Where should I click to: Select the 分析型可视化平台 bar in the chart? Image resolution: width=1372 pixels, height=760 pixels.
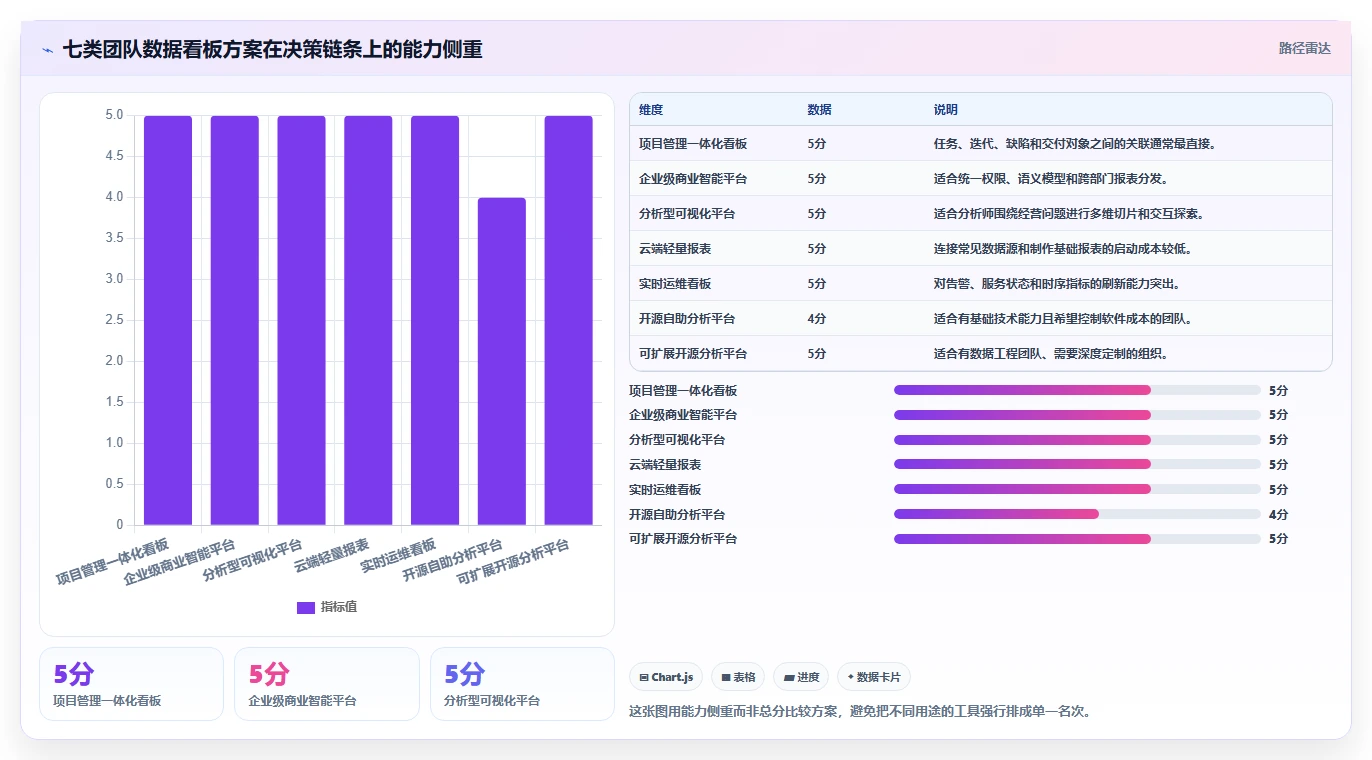(301, 320)
